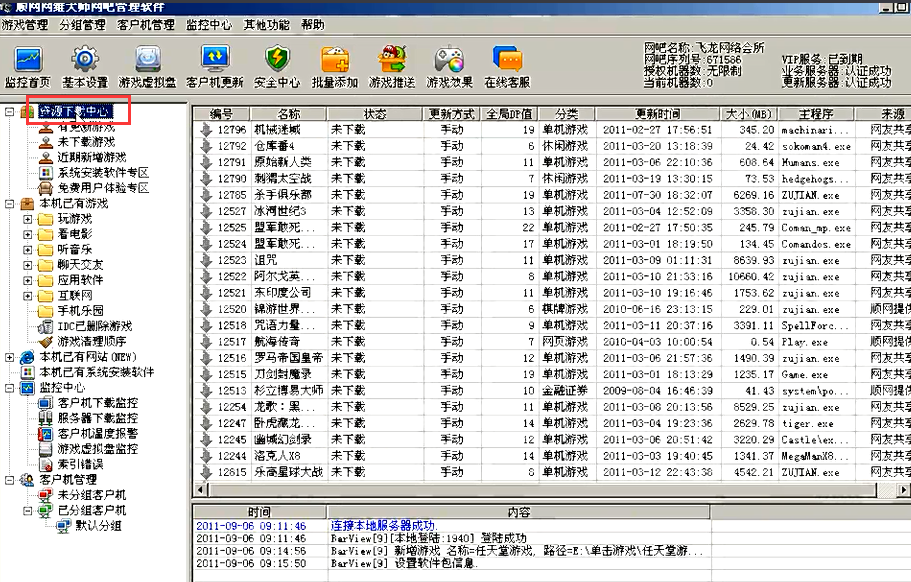Select IDC已删除游戏 tree node

95,326
